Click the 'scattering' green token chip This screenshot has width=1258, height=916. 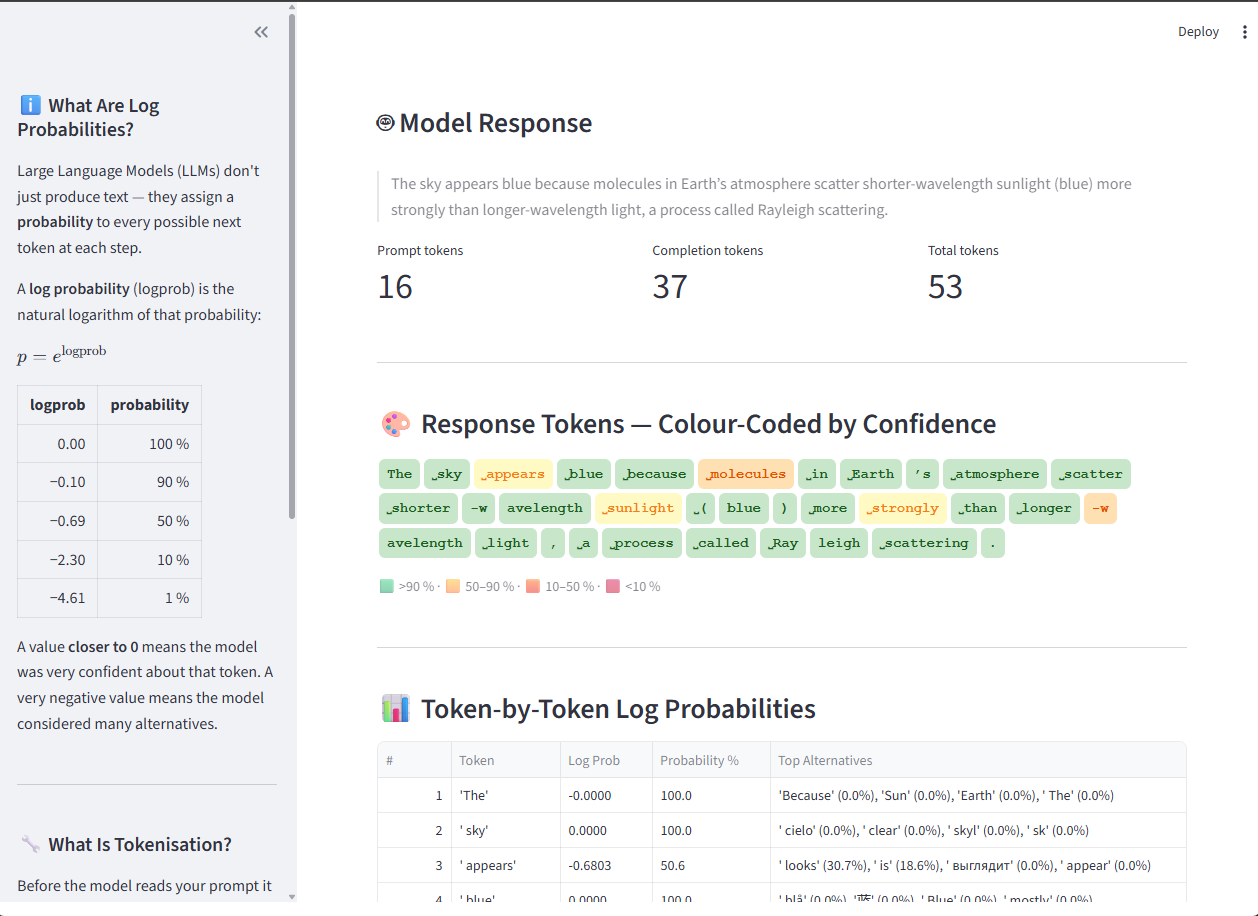click(x=923, y=543)
